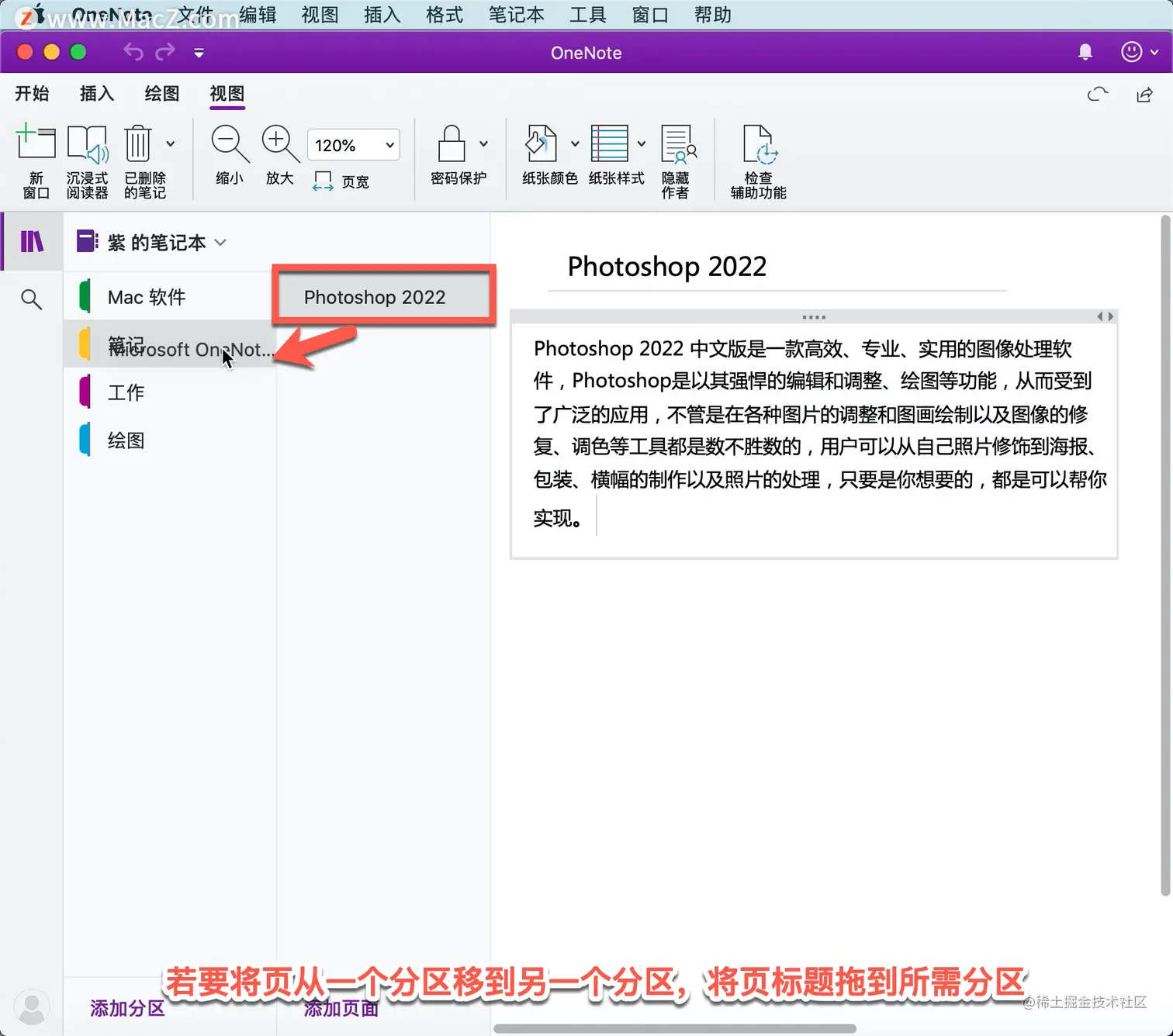The width and height of the screenshot is (1173, 1036).
Task: Select the 工作 section
Action: 169,392
